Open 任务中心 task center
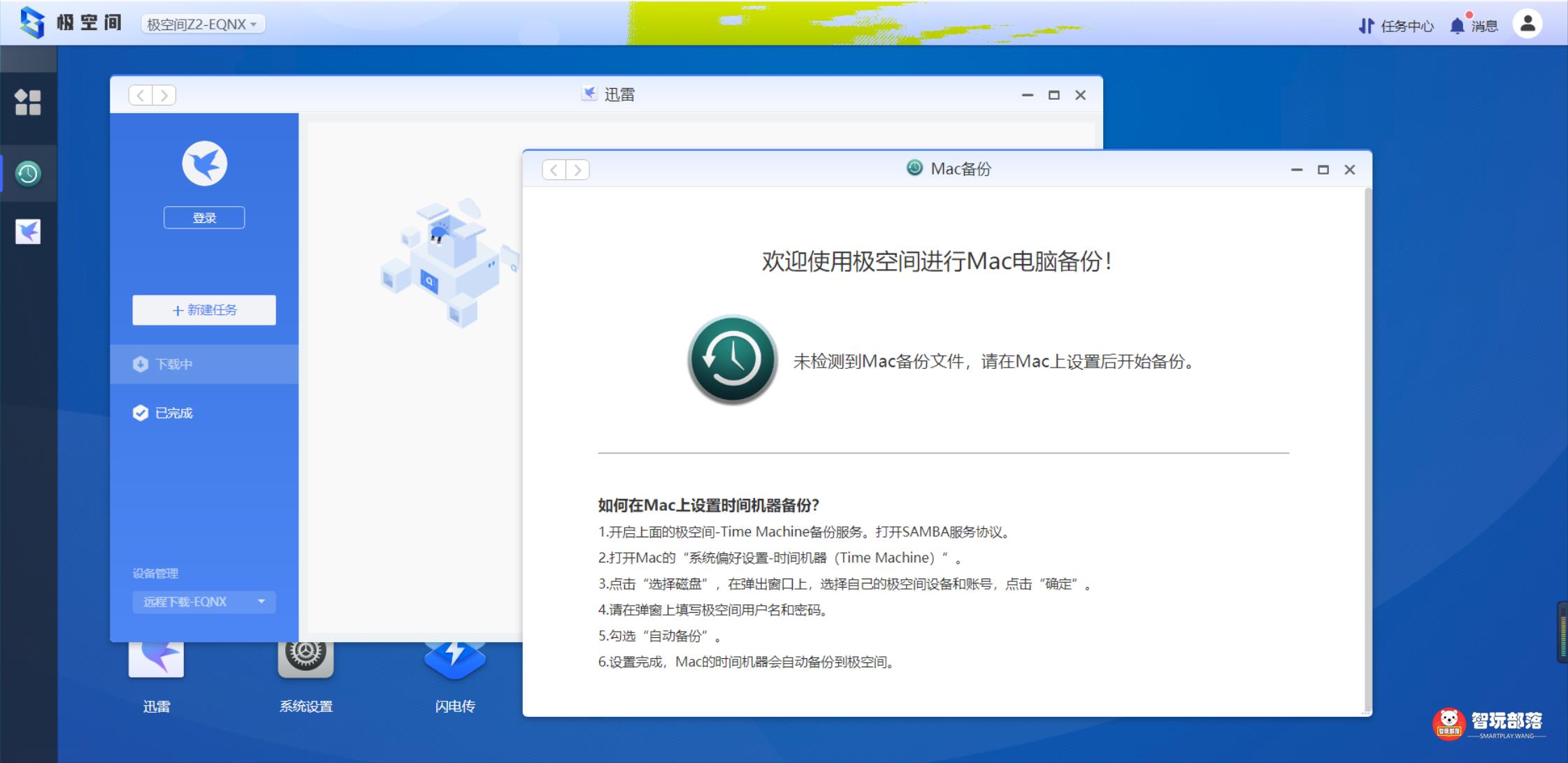The height and width of the screenshot is (763, 1568). point(1396,26)
